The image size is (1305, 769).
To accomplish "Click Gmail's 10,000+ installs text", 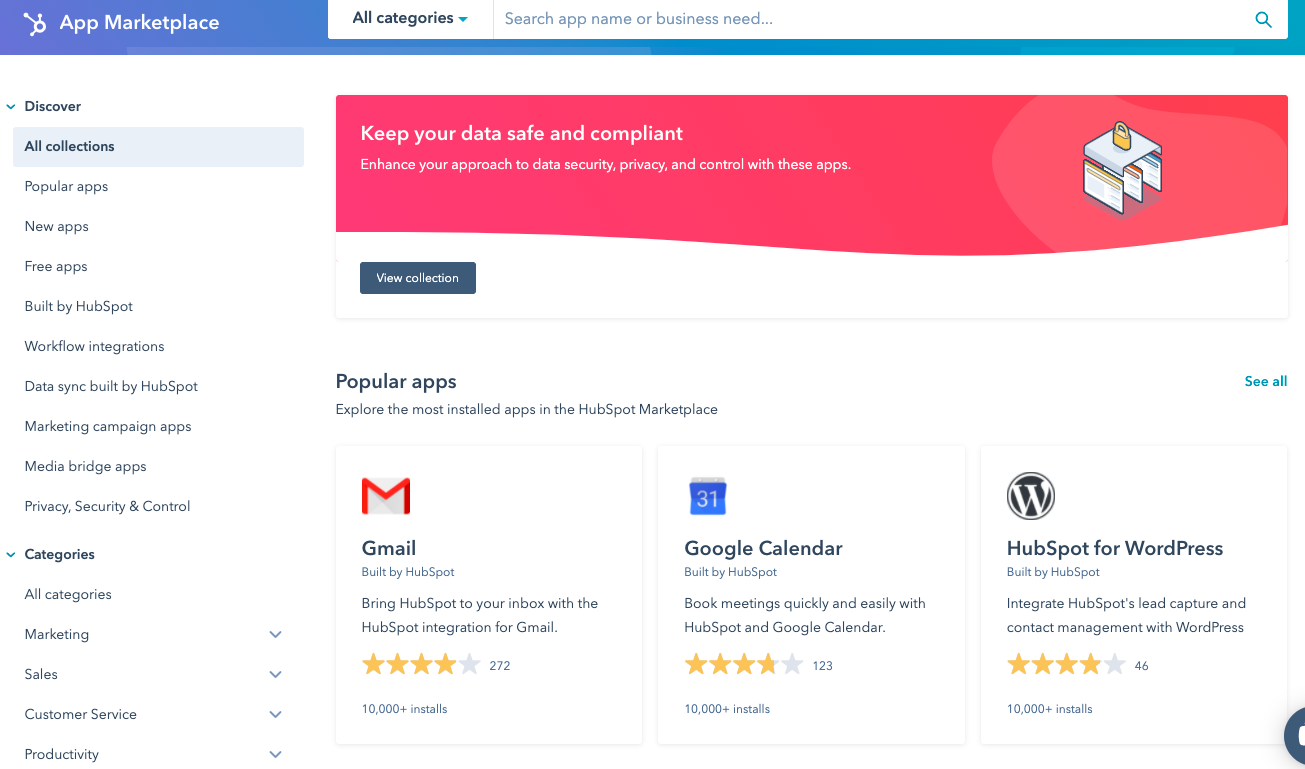I will pyautogui.click(x=405, y=709).
